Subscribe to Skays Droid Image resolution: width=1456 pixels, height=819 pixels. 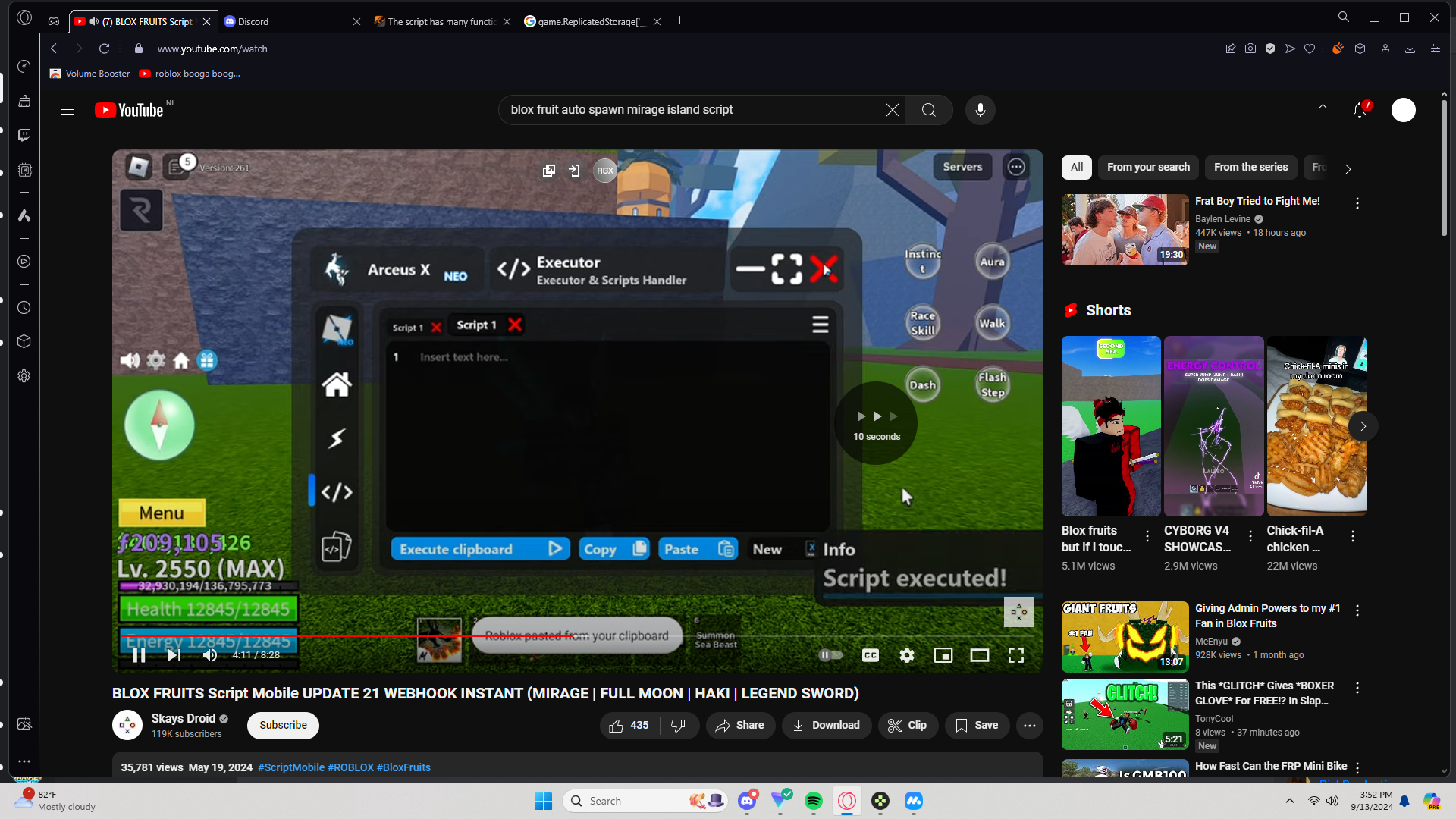[x=283, y=726]
